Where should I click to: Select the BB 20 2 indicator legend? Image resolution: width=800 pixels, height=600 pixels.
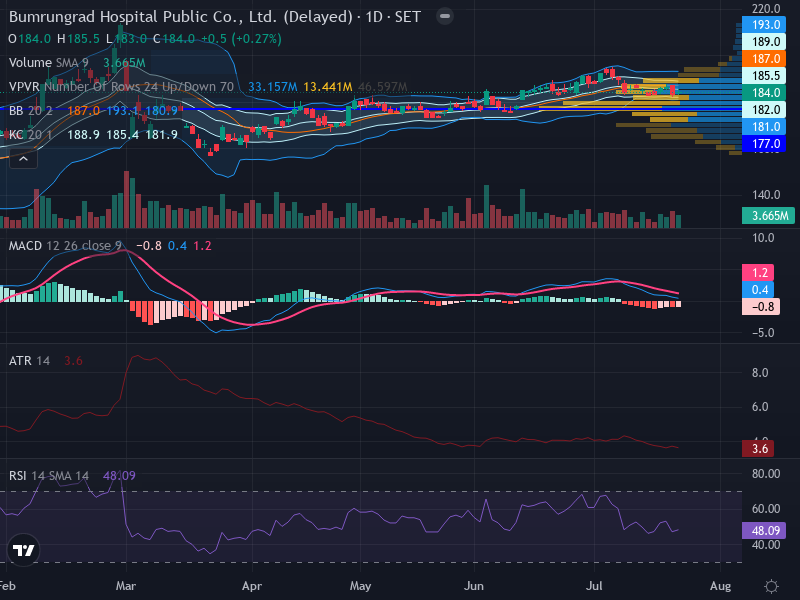[x=31, y=111]
